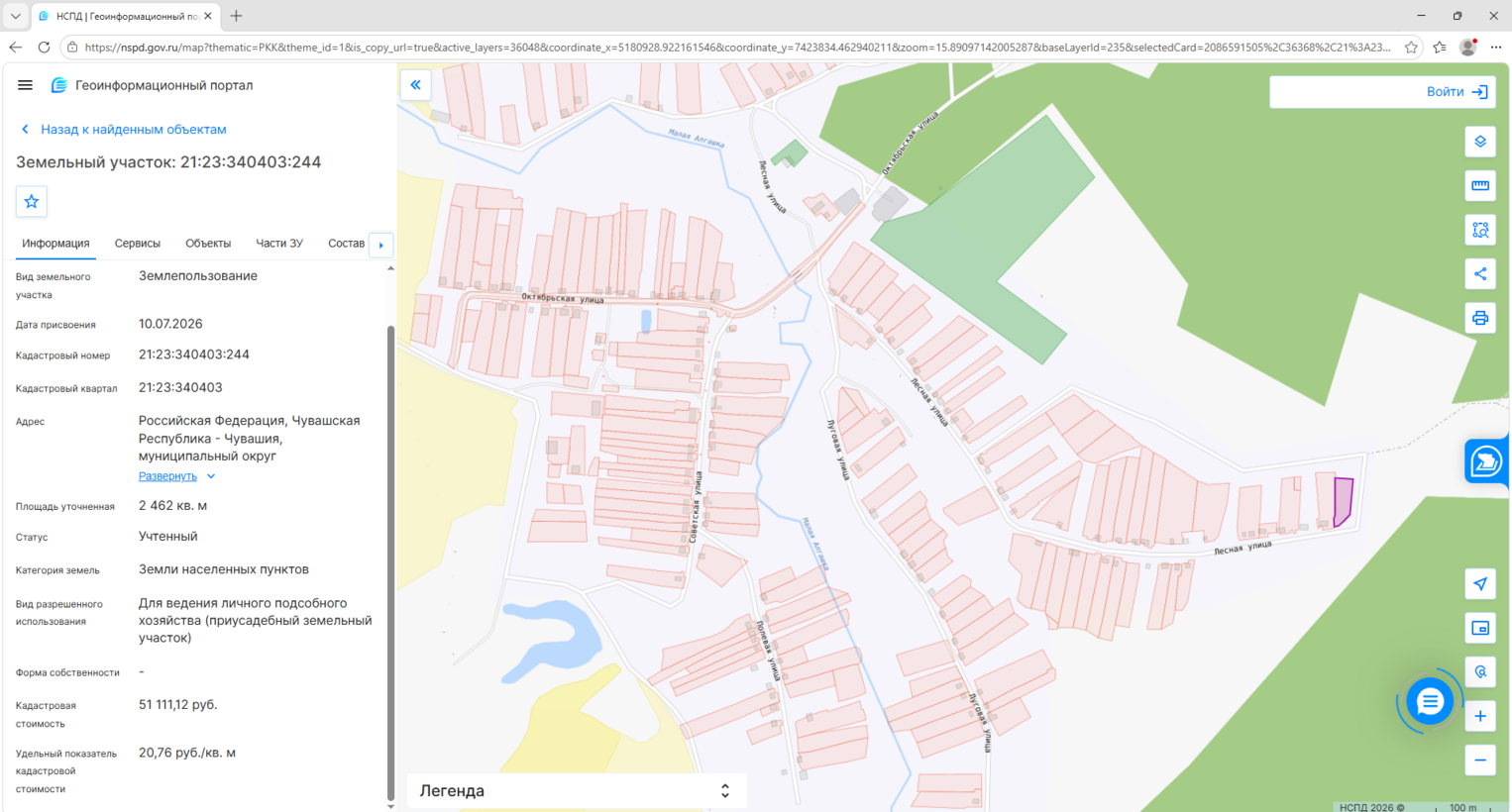Viewport: 1512px width, 812px height.
Task: Click the browser address bar URL
Action: (x=737, y=47)
